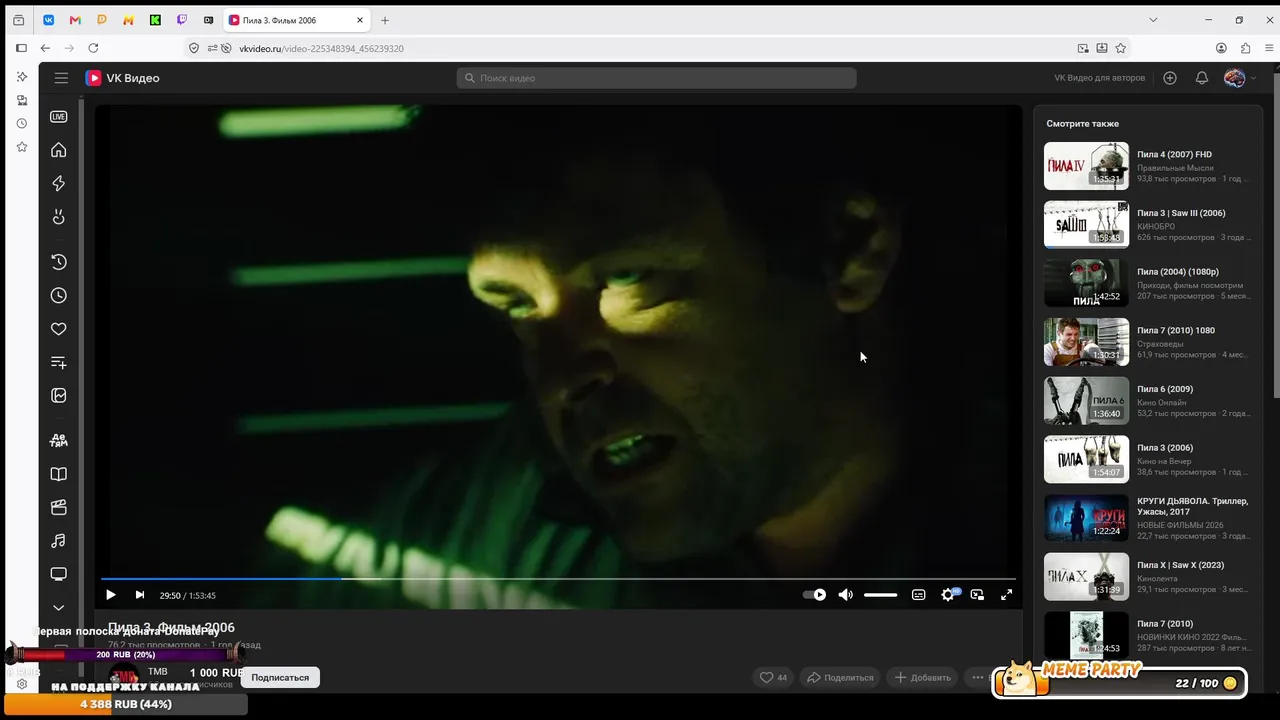Open Пила 4 (2007) FHD recommended video

[x=1148, y=166]
